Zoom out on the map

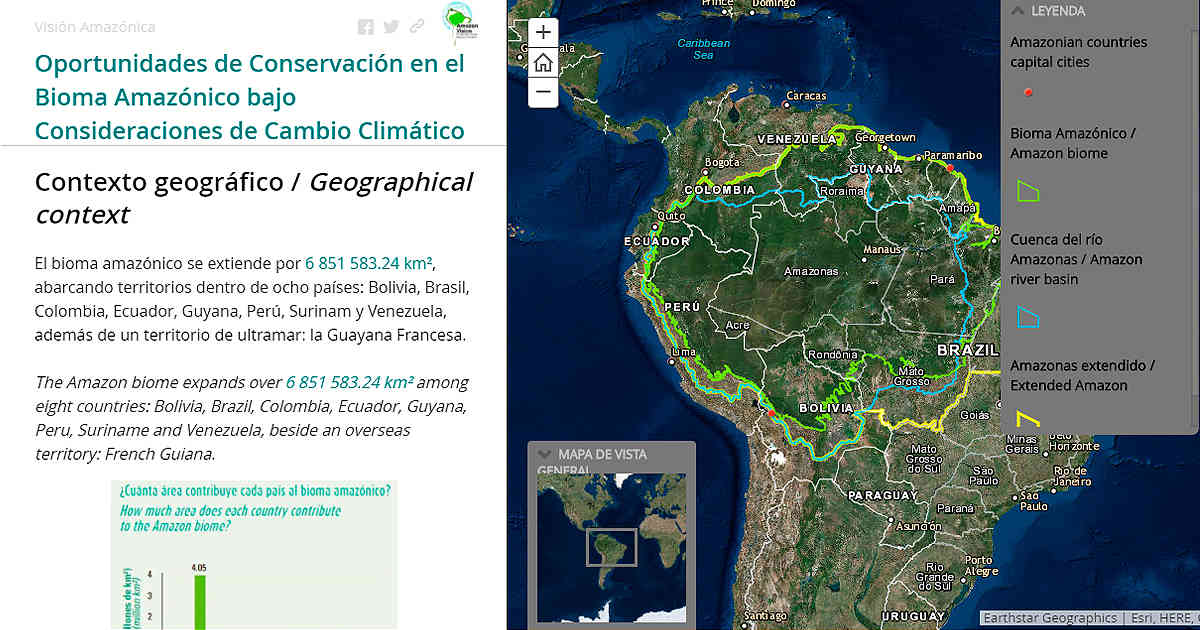point(542,93)
